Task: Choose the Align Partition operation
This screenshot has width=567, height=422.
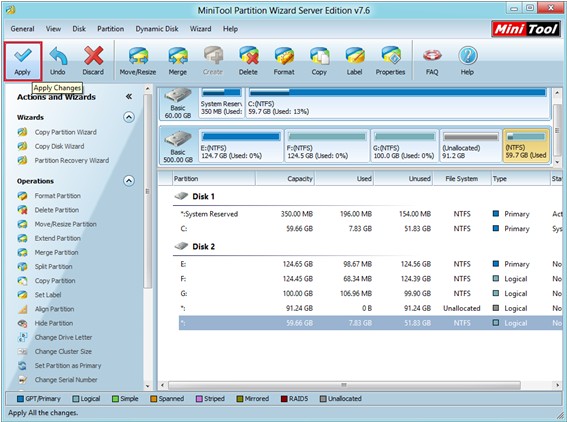Action: (x=54, y=309)
